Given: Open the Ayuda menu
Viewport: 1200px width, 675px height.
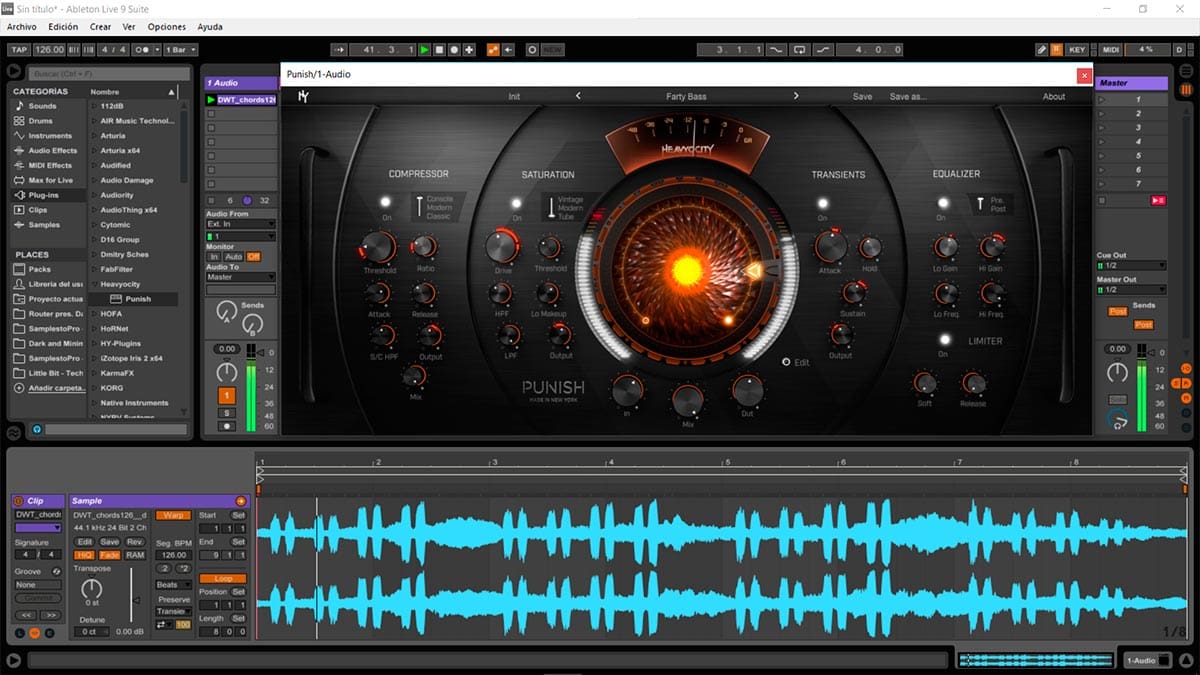Looking at the screenshot, I should pyautogui.click(x=210, y=26).
